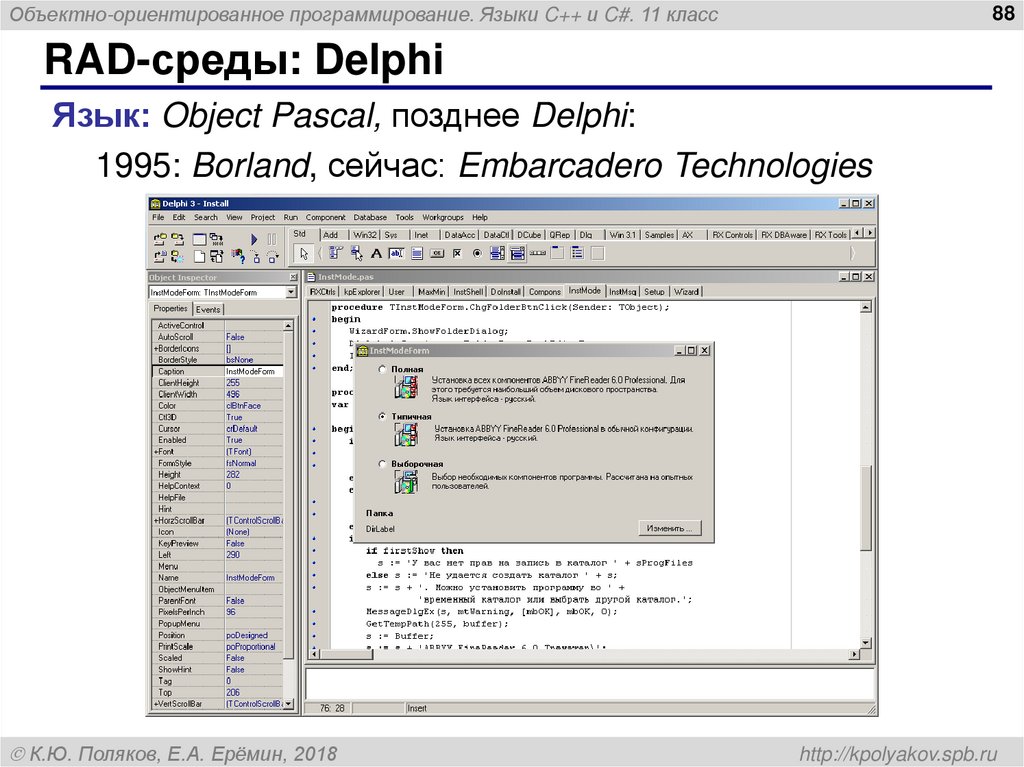
Task: Click the code editor vertical scrollbar thumb
Action: 866,508
